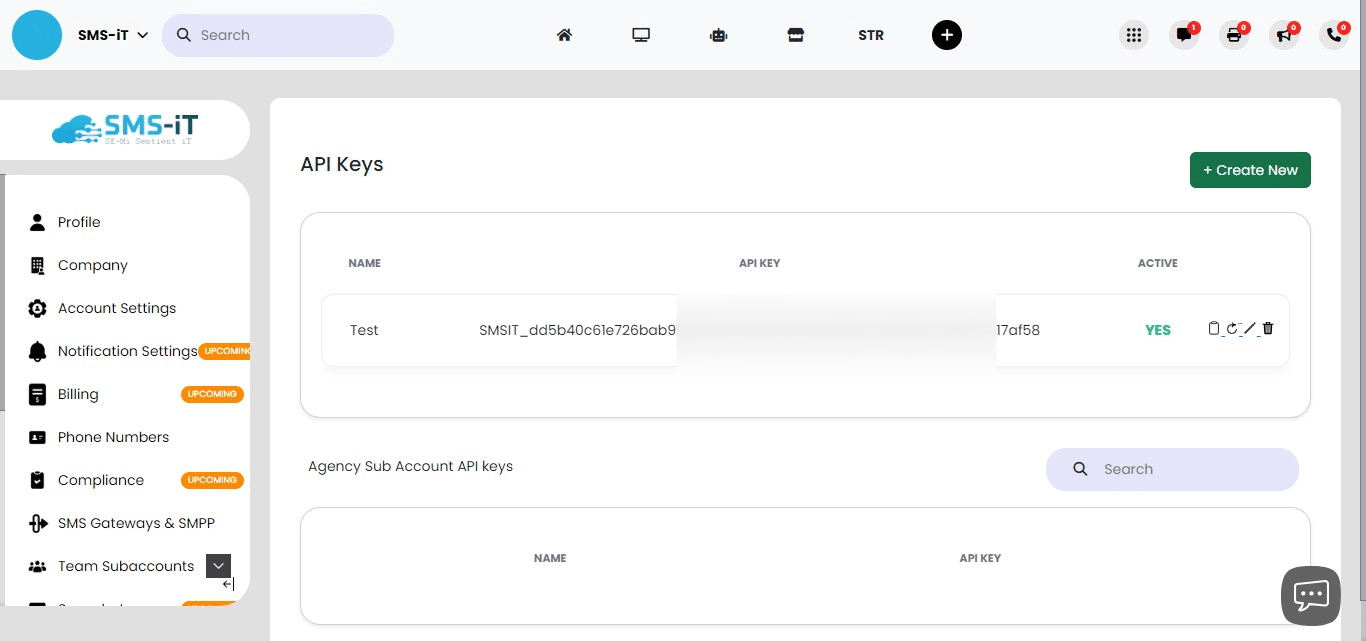Open the storefront icon in top navigation

pyautogui.click(x=795, y=35)
